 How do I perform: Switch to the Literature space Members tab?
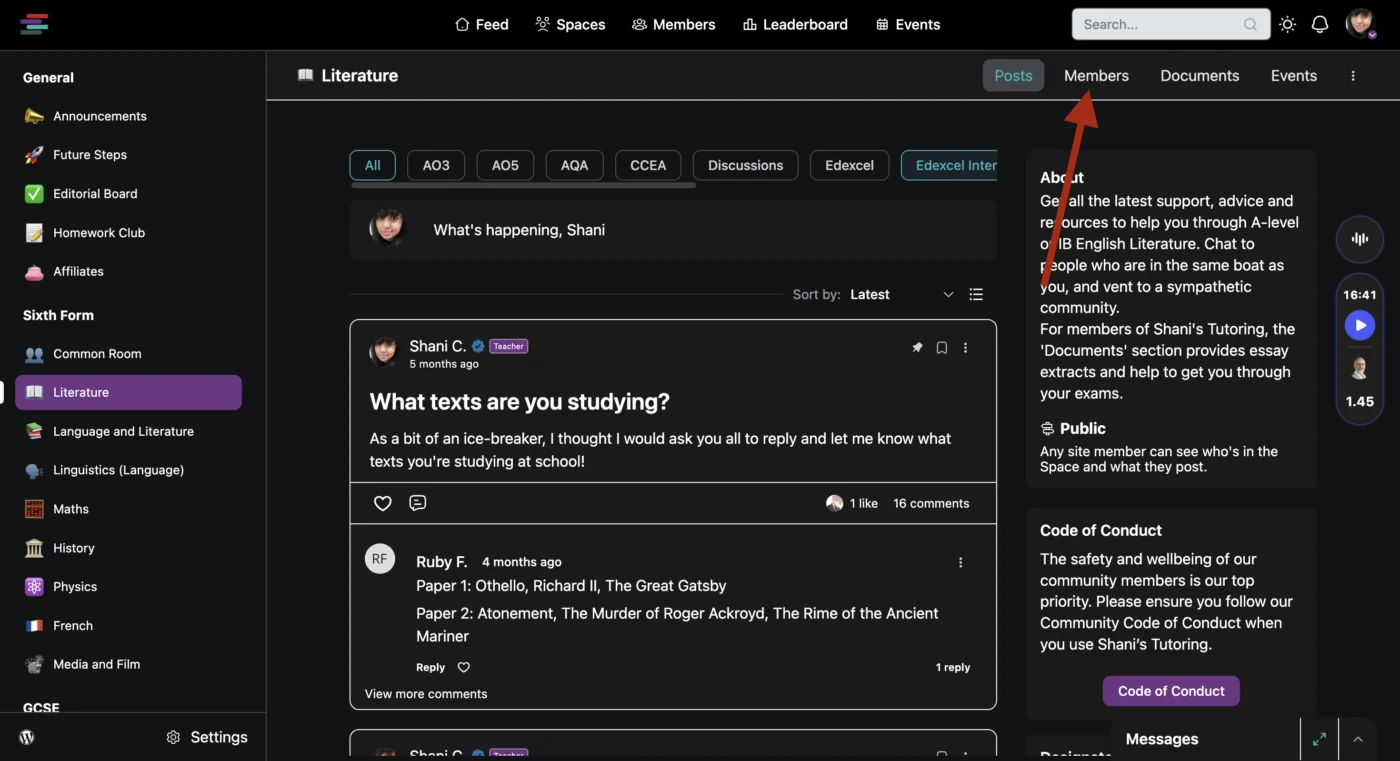point(1096,76)
